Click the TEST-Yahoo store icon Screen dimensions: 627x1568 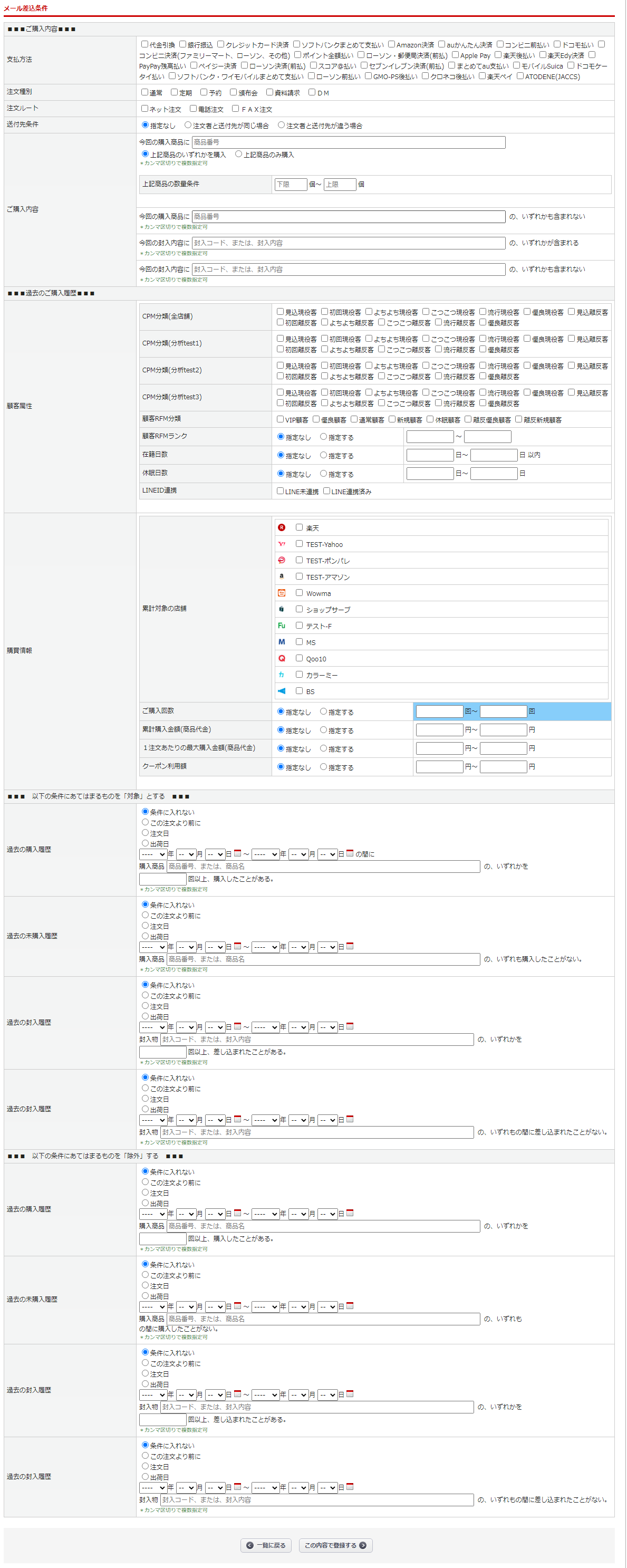click(x=281, y=544)
